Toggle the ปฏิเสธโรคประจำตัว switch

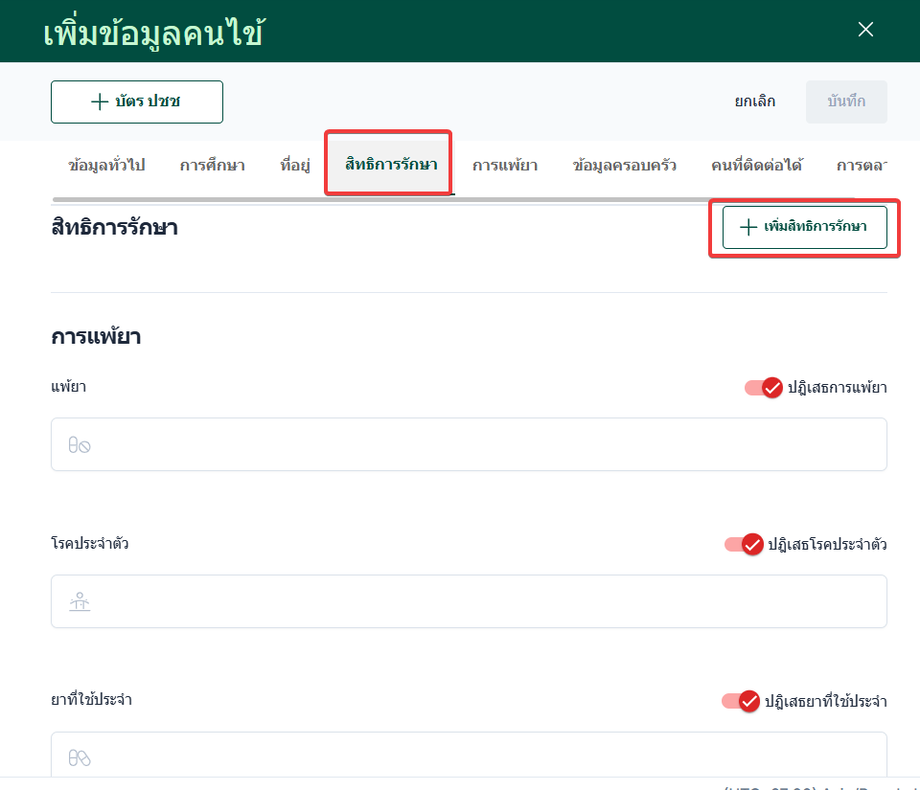pyautogui.click(x=743, y=544)
